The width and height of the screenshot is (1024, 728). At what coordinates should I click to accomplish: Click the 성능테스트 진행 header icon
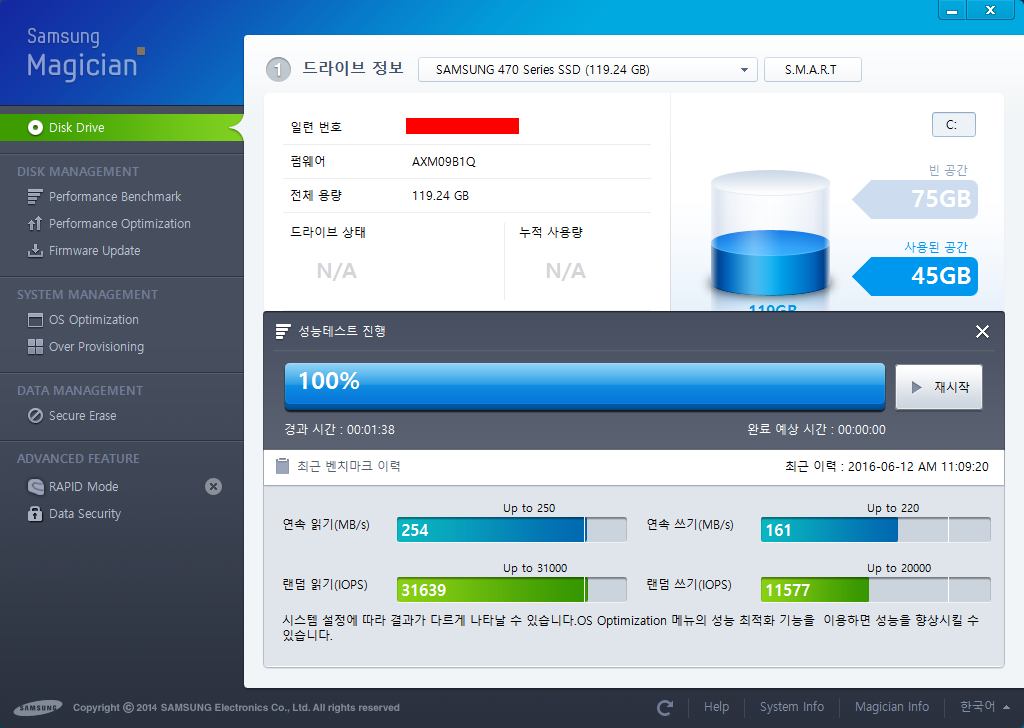click(x=283, y=332)
